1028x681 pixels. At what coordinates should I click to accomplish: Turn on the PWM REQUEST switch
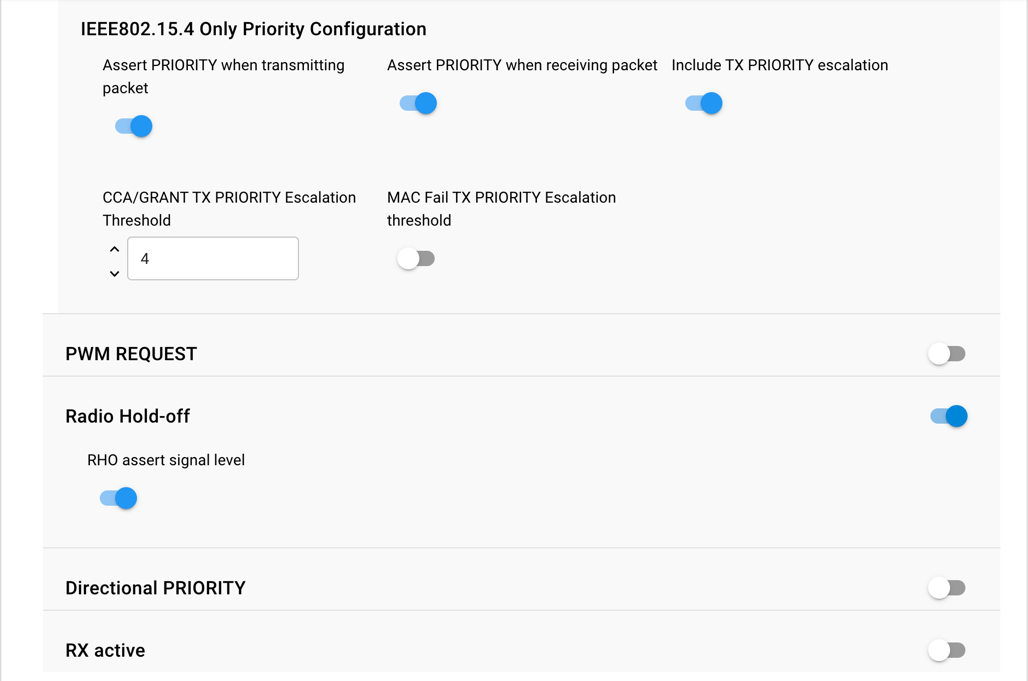946,354
